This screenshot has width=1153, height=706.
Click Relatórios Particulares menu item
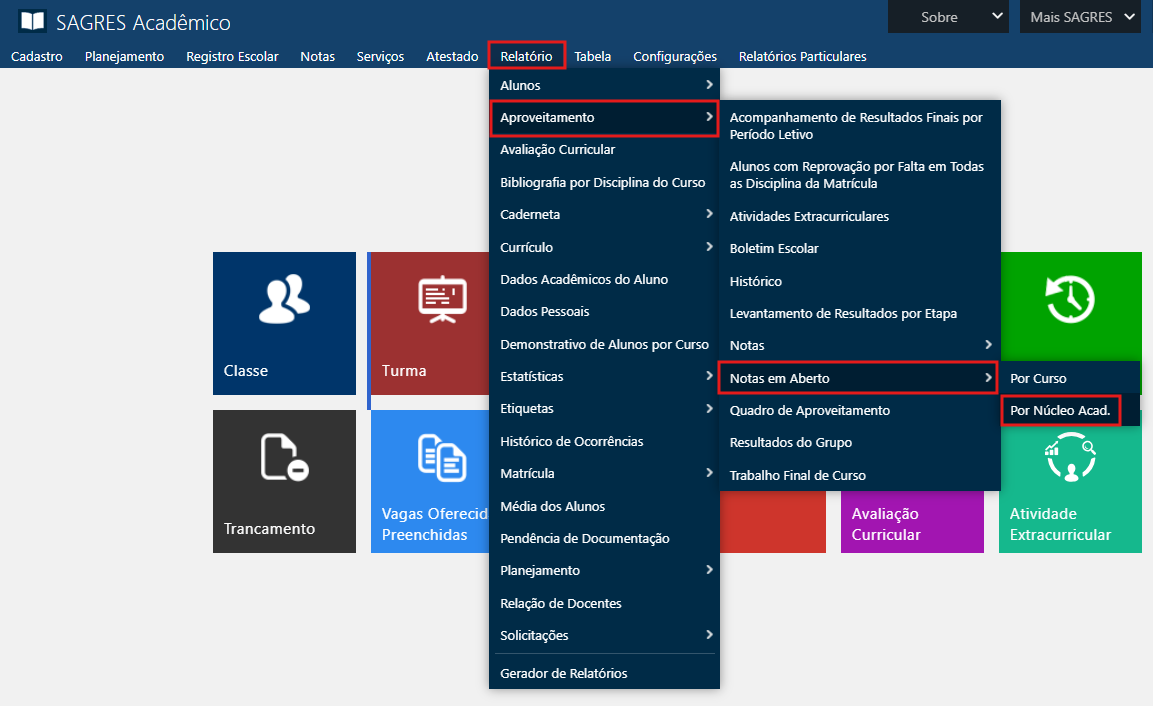click(x=802, y=57)
